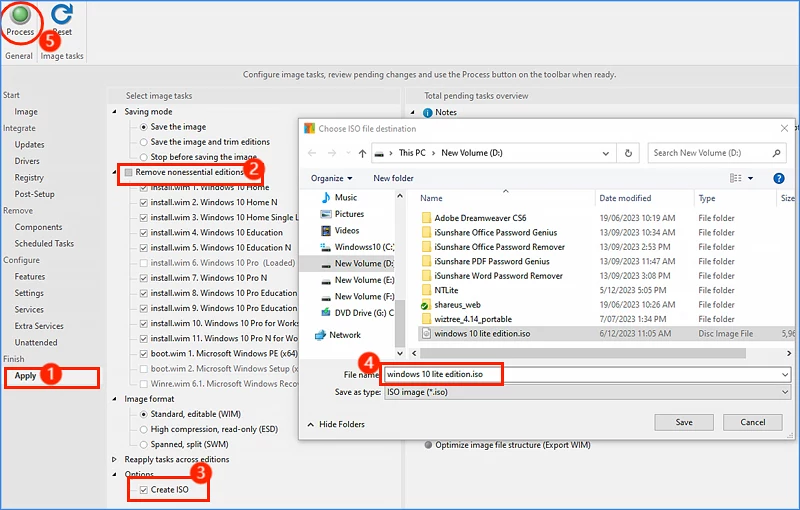
Task: Open the Drivers page in sidebar
Action: (x=27, y=161)
